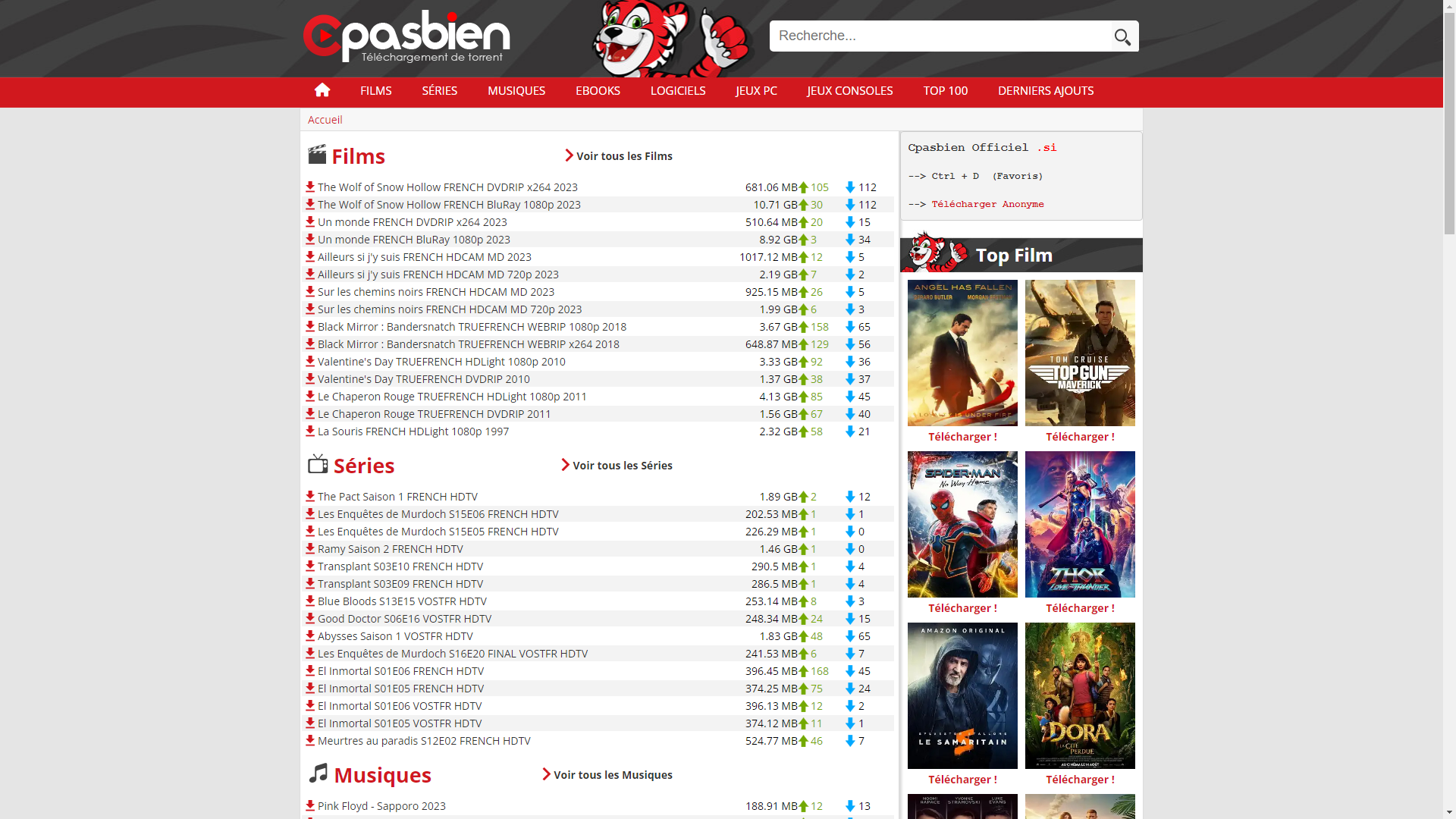The image size is (1456, 819).
Task: Click the download icon beside Ramy Saison 2
Action: tap(310, 548)
